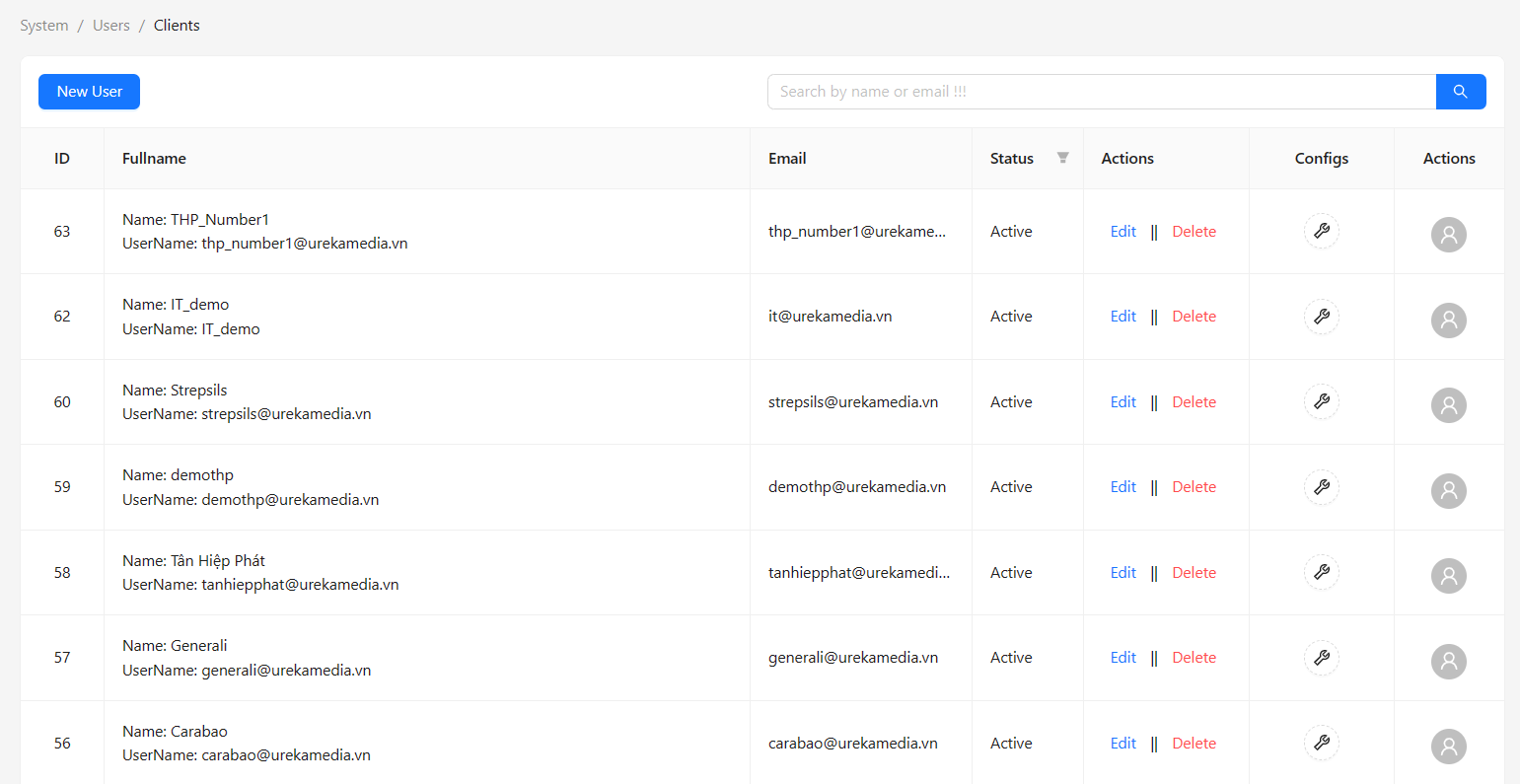
Task: Click user avatar icon for THP_Number1
Action: (x=1449, y=235)
